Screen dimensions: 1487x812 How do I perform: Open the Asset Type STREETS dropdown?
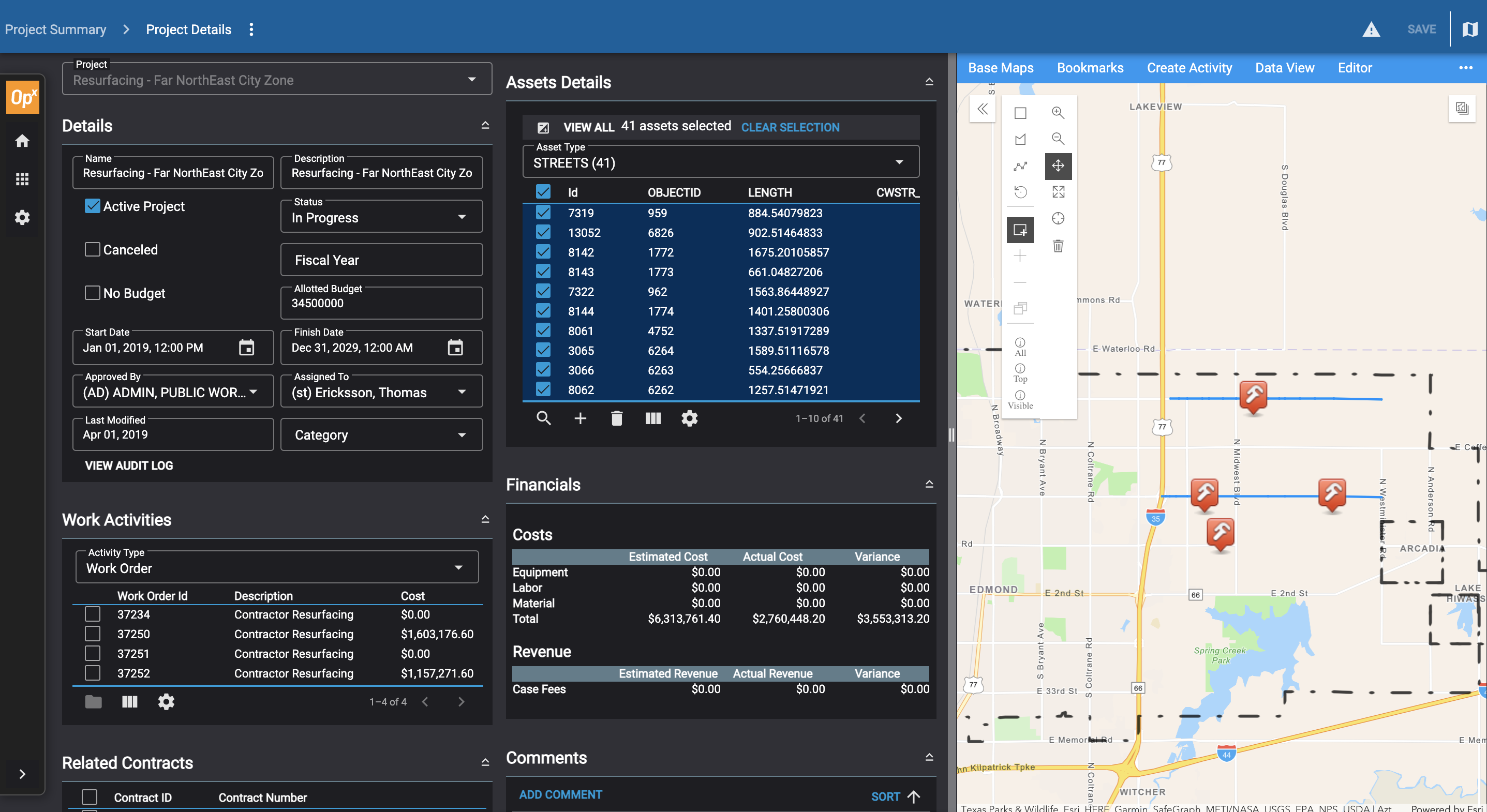pyautogui.click(x=720, y=163)
